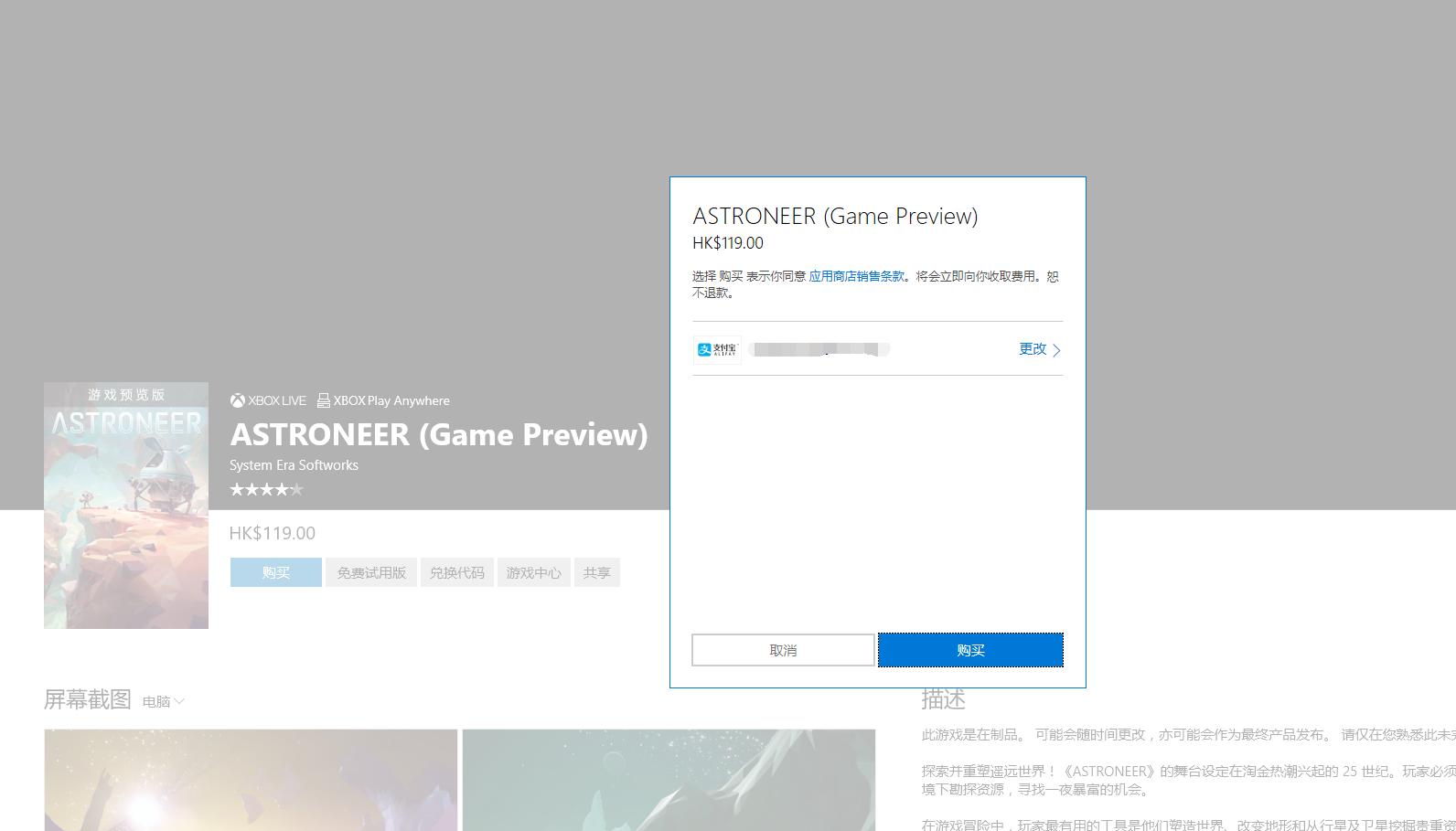Screen dimensions: 1456x831
Task: Click the 兑换代码 button
Action: pyautogui.click(x=457, y=572)
